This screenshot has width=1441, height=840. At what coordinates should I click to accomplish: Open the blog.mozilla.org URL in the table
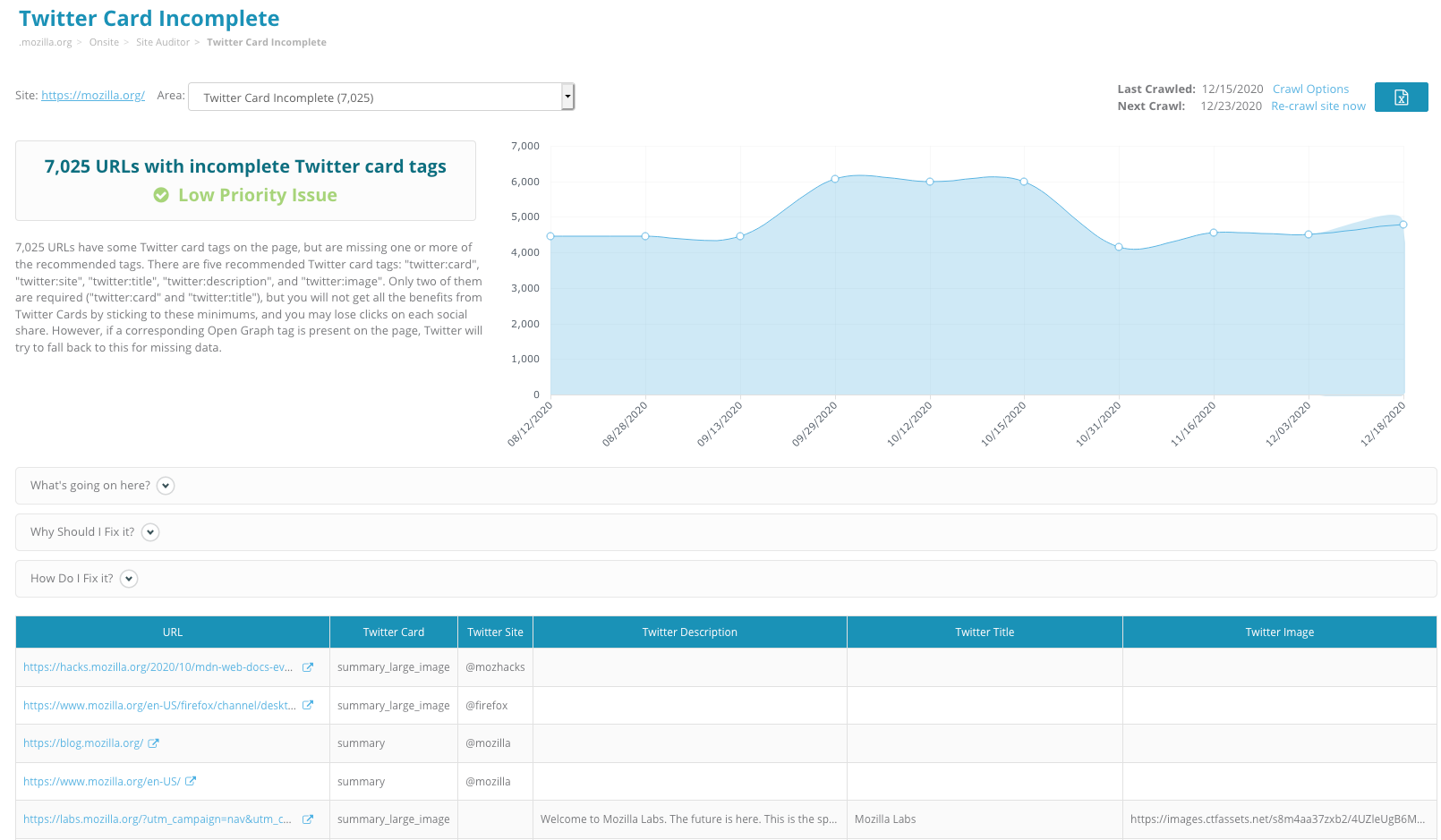(x=82, y=742)
